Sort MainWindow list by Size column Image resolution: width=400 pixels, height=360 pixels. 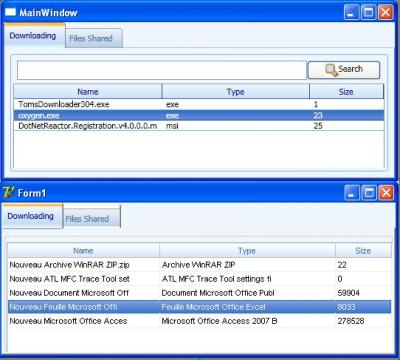tap(346, 92)
